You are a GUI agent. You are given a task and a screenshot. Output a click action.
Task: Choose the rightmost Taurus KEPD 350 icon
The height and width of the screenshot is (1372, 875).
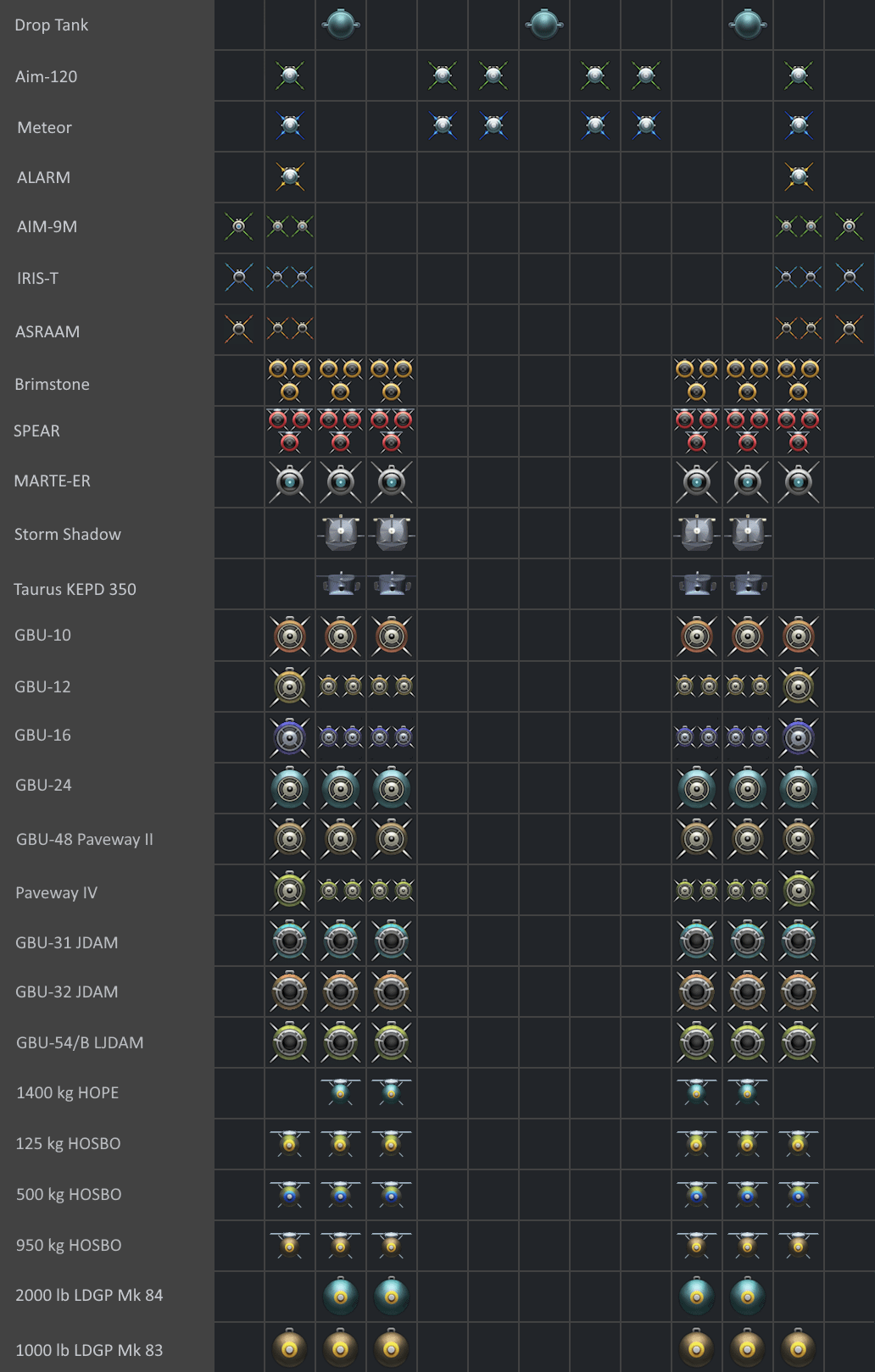748,583
